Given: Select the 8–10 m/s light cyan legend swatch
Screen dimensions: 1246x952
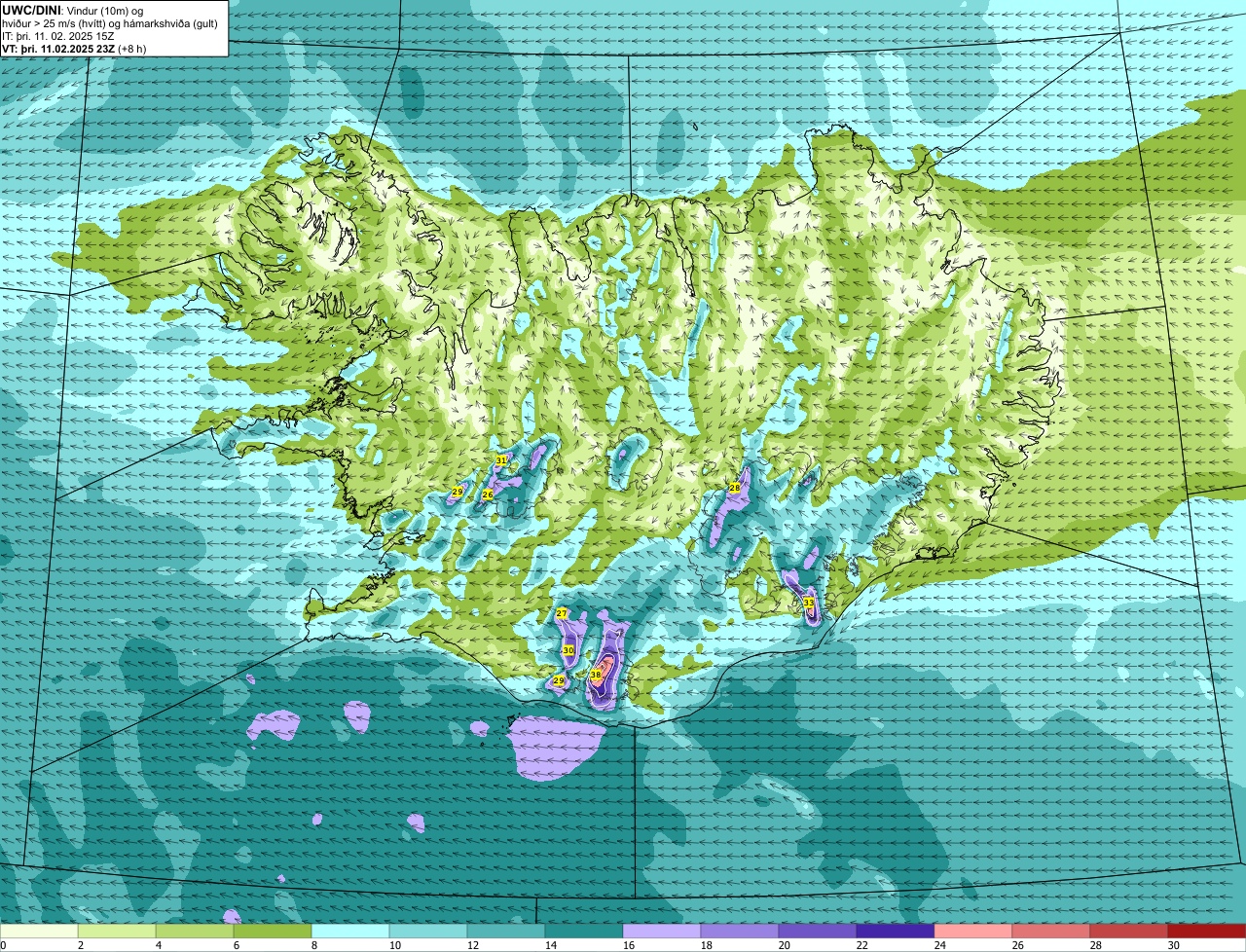Looking at the screenshot, I should point(350,931).
